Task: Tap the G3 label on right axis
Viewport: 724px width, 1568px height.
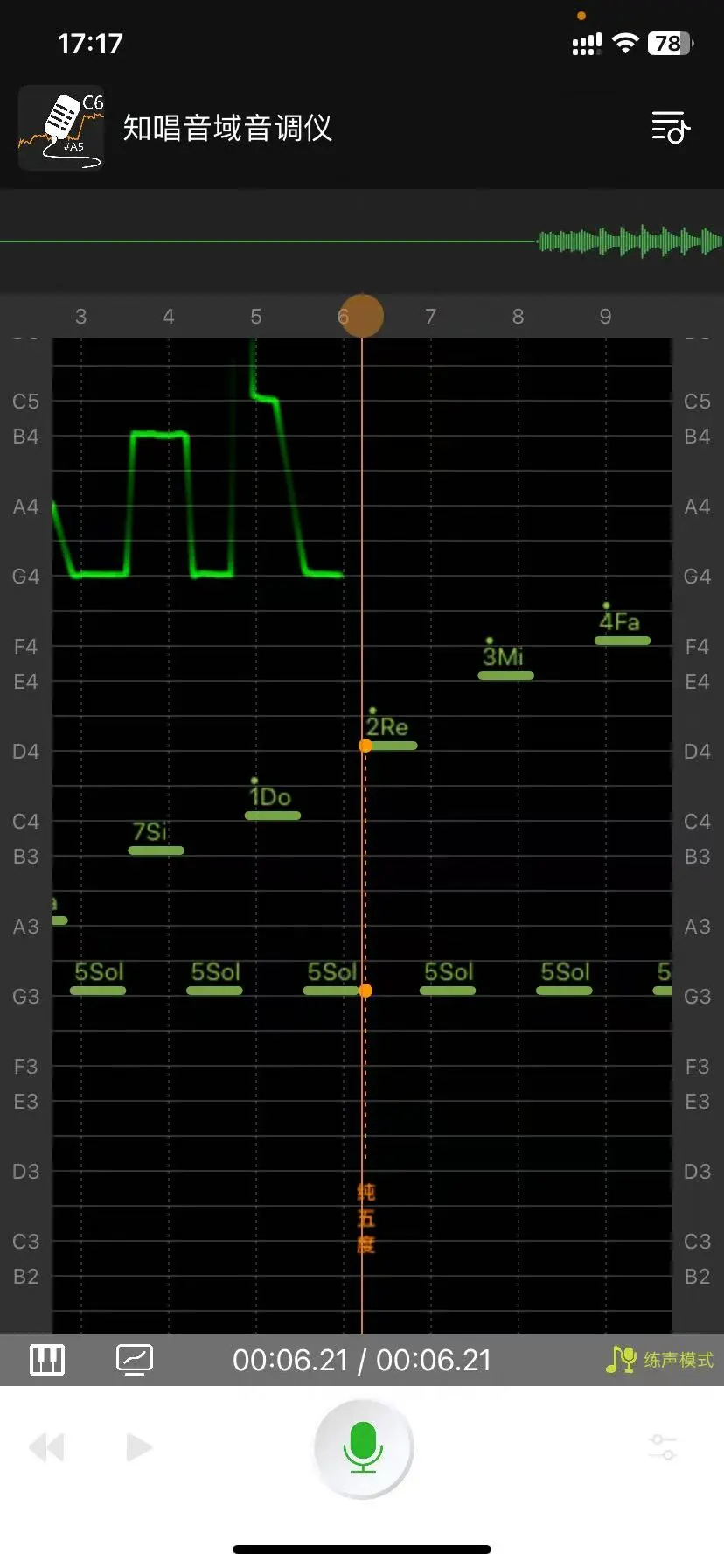Action: [697, 997]
